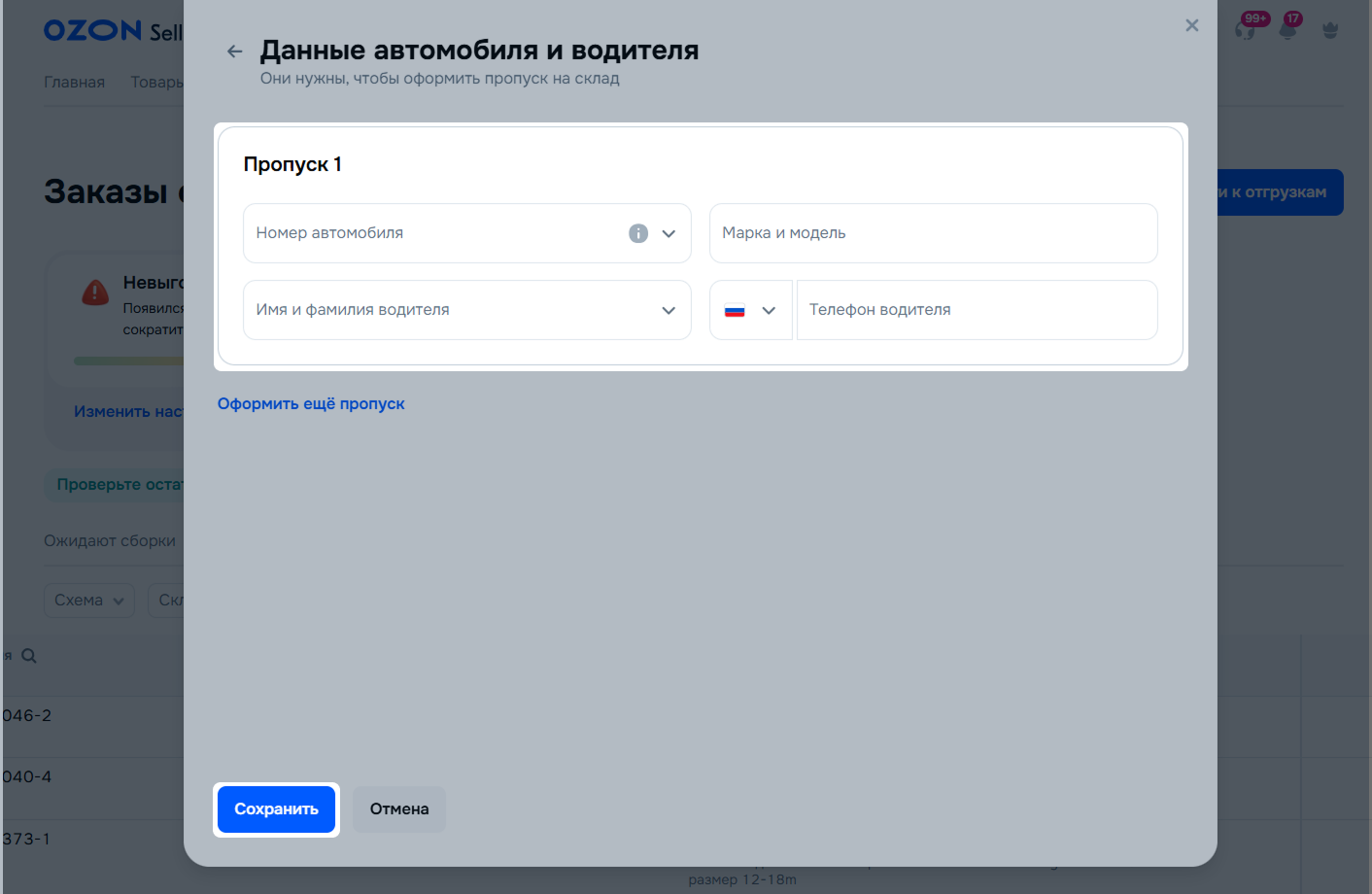Open support chat headset icon with 99+ badge
The height and width of the screenshot is (894, 1372).
[x=1246, y=29]
